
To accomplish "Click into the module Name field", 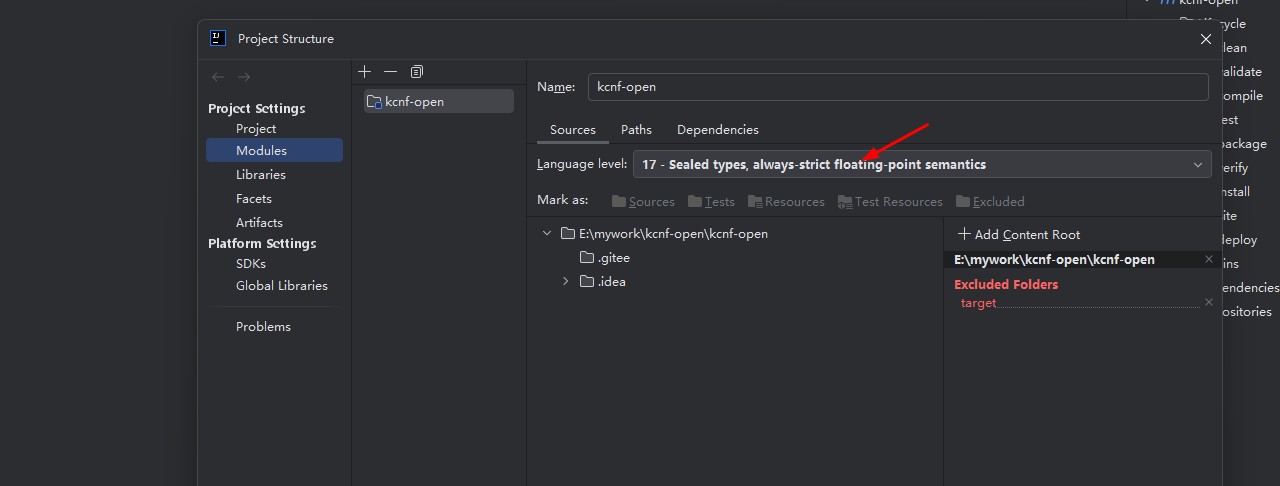I will 897,87.
